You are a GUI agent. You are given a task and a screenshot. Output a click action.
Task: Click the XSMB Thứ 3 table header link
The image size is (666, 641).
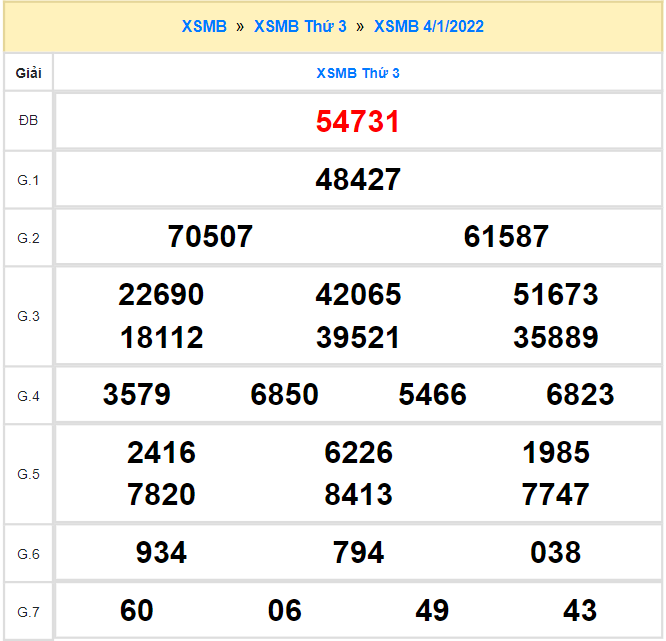[x=358, y=73]
